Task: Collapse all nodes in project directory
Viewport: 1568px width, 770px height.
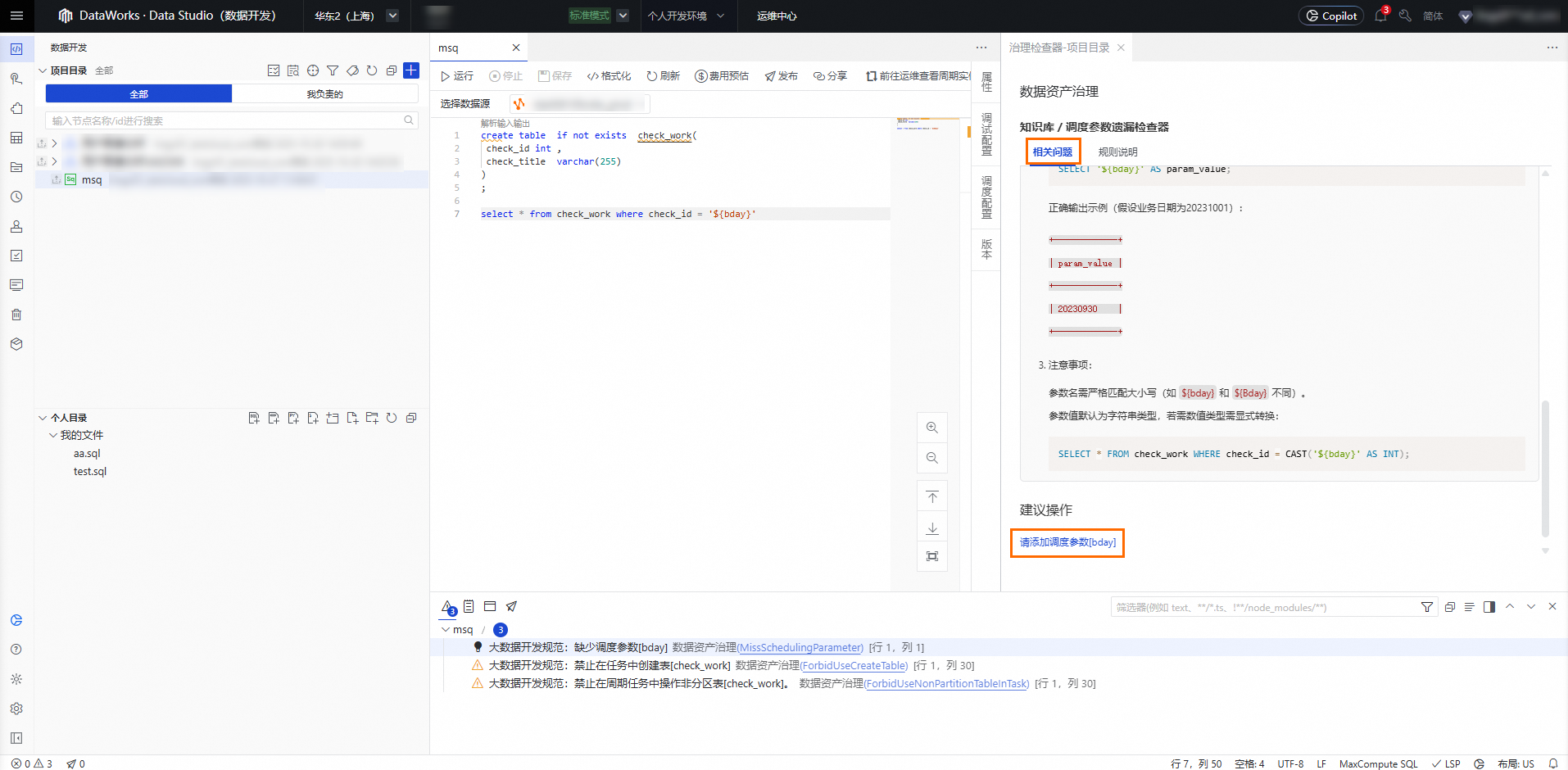Action: 392,70
